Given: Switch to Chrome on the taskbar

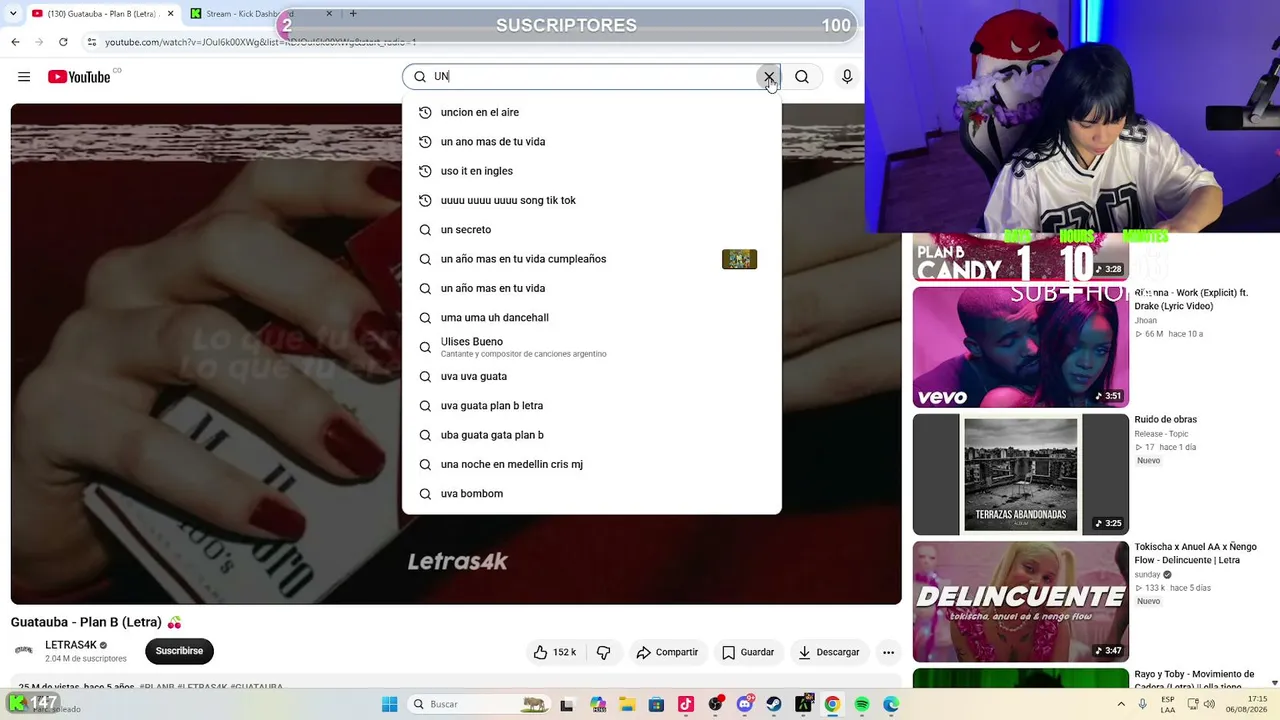Looking at the screenshot, I should pos(832,704).
